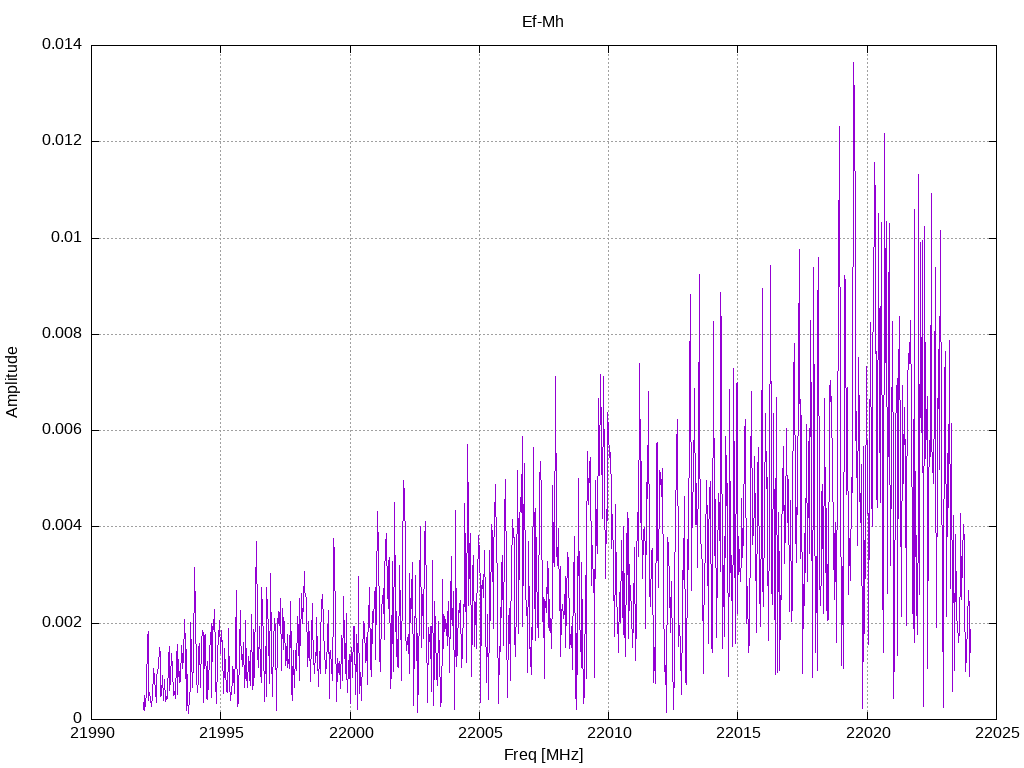Click the 0.004 y-axis tick label
This screenshot has width=1024, height=768.
point(62,526)
